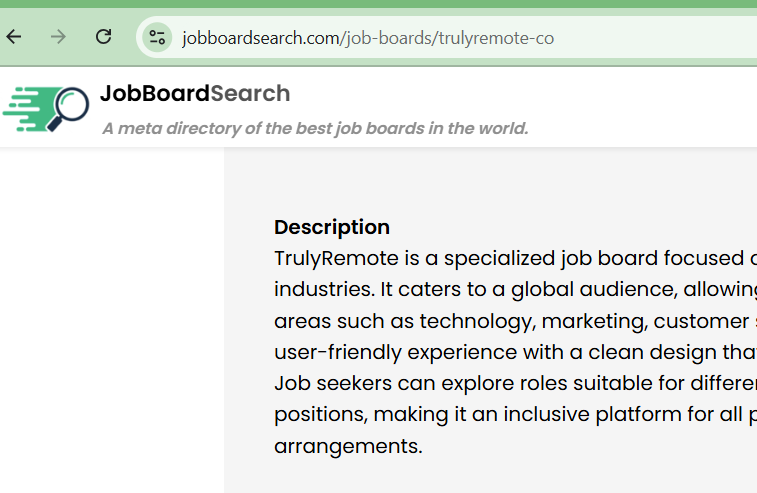Screen dimensions: 757x493
Task: Click the /job-boards/trulyremote-co path in the URL
Action: [x=448, y=38]
